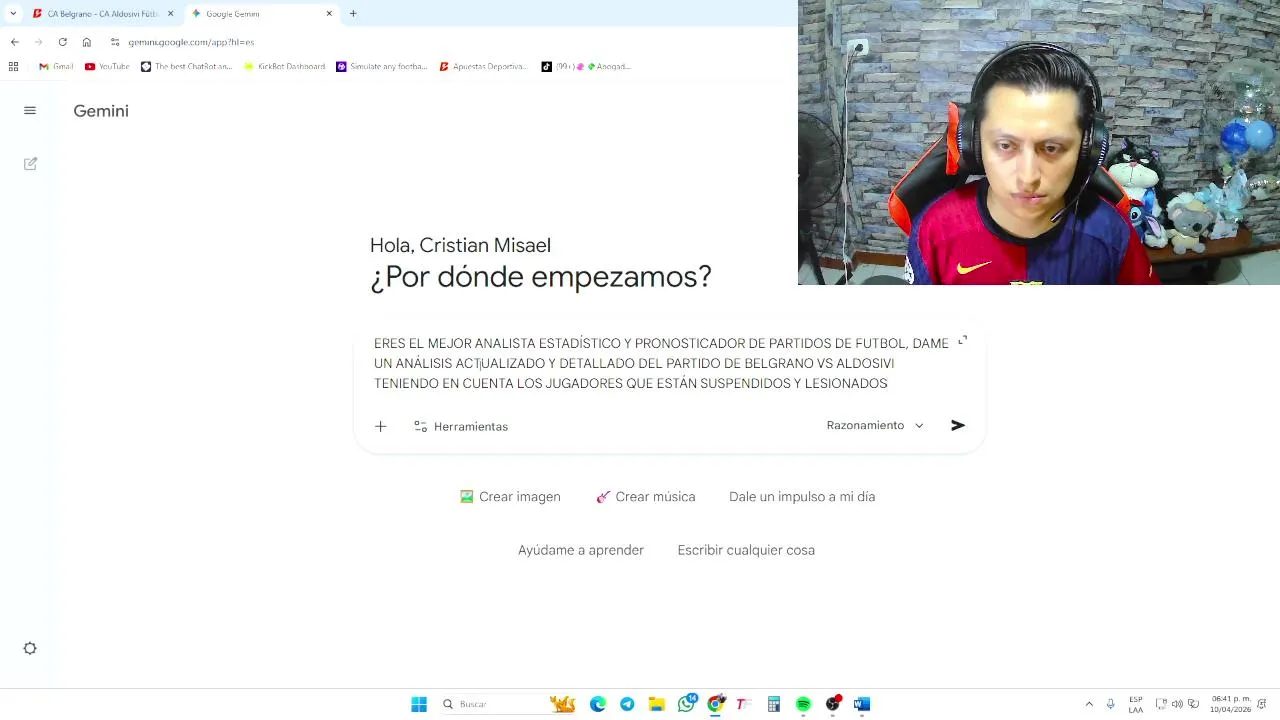Viewport: 1280px width, 720px height.
Task: Open Calculator from taskbar
Action: click(x=773, y=704)
